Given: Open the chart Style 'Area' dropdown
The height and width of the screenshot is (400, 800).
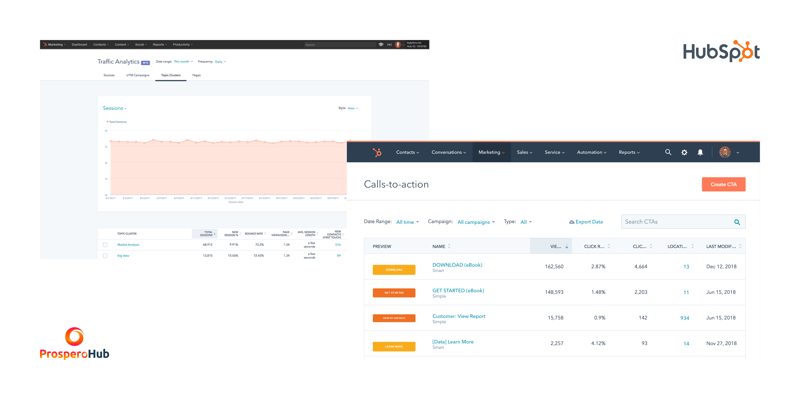Looking at the screenshot, I should click(353, 108).
